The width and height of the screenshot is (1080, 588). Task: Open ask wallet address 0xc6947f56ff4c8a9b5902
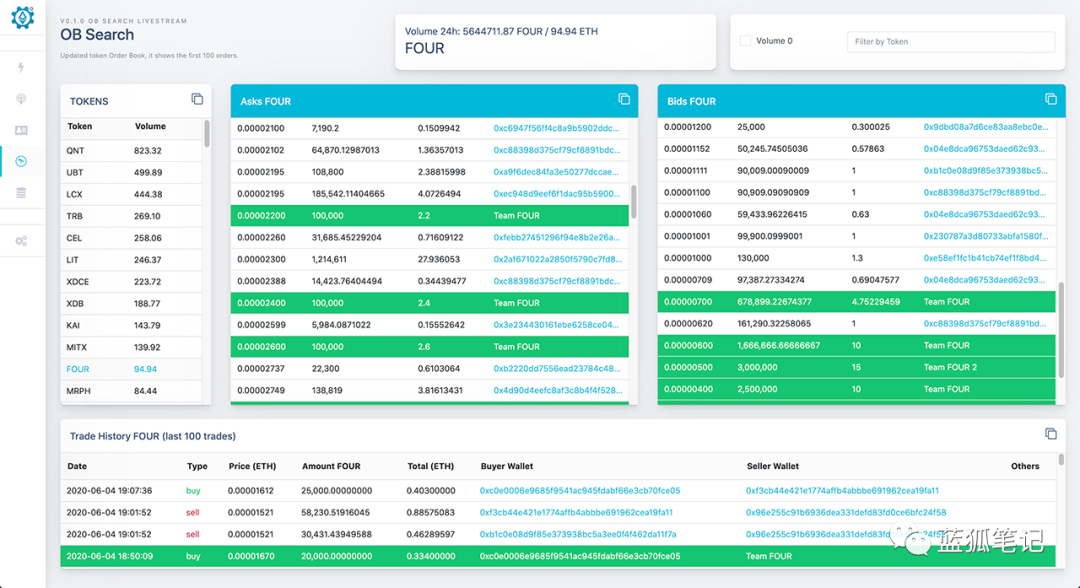(558, 128)
